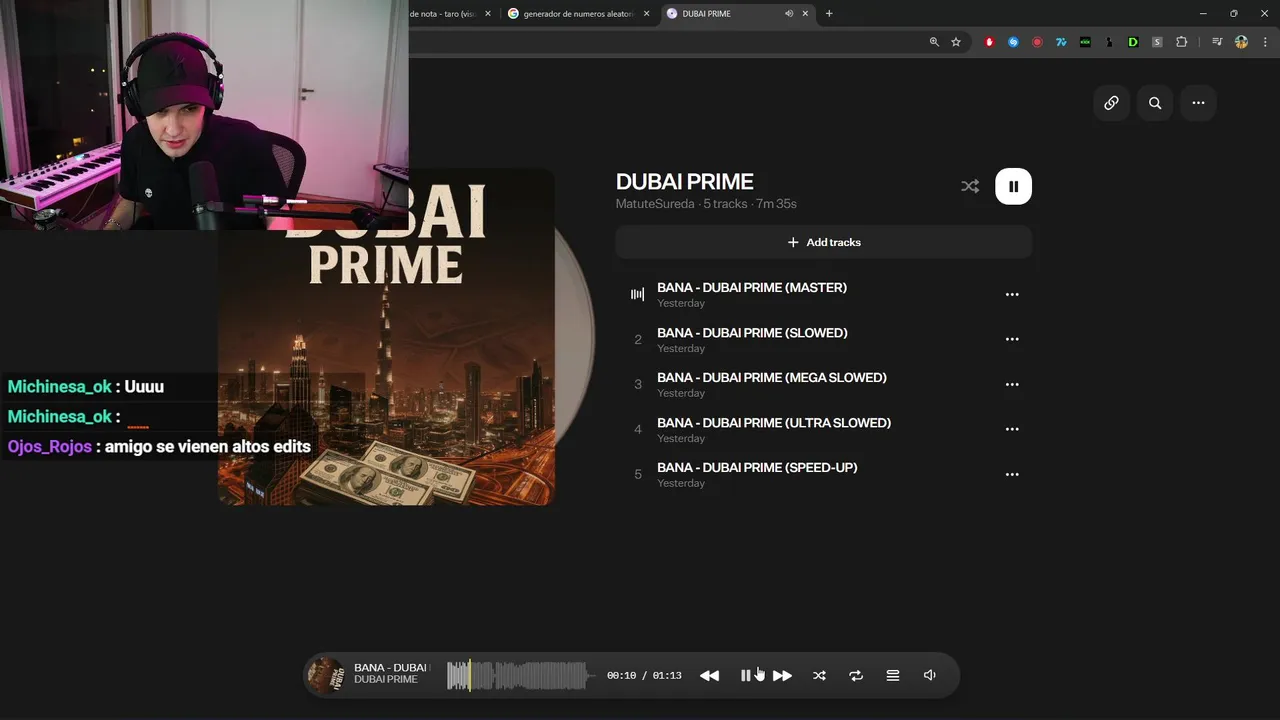Click the small album thumbnail in player bar
The height and width of the screenshot is (720, 1280).
tap(325, 676)
